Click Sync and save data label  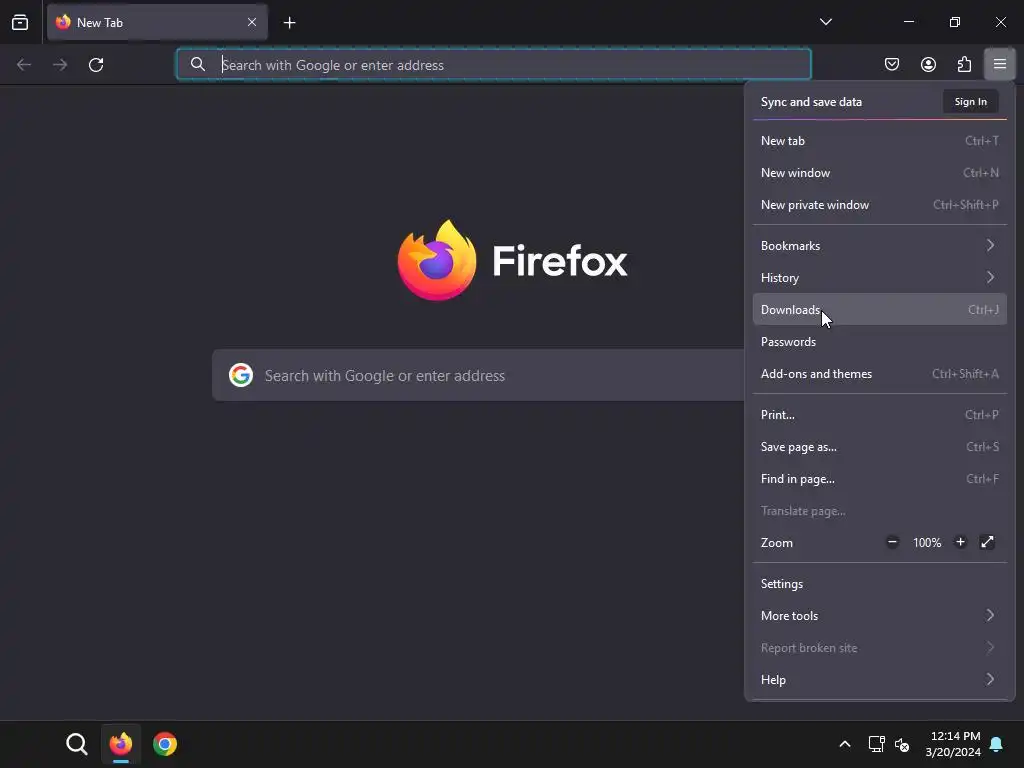pos(811,102)
